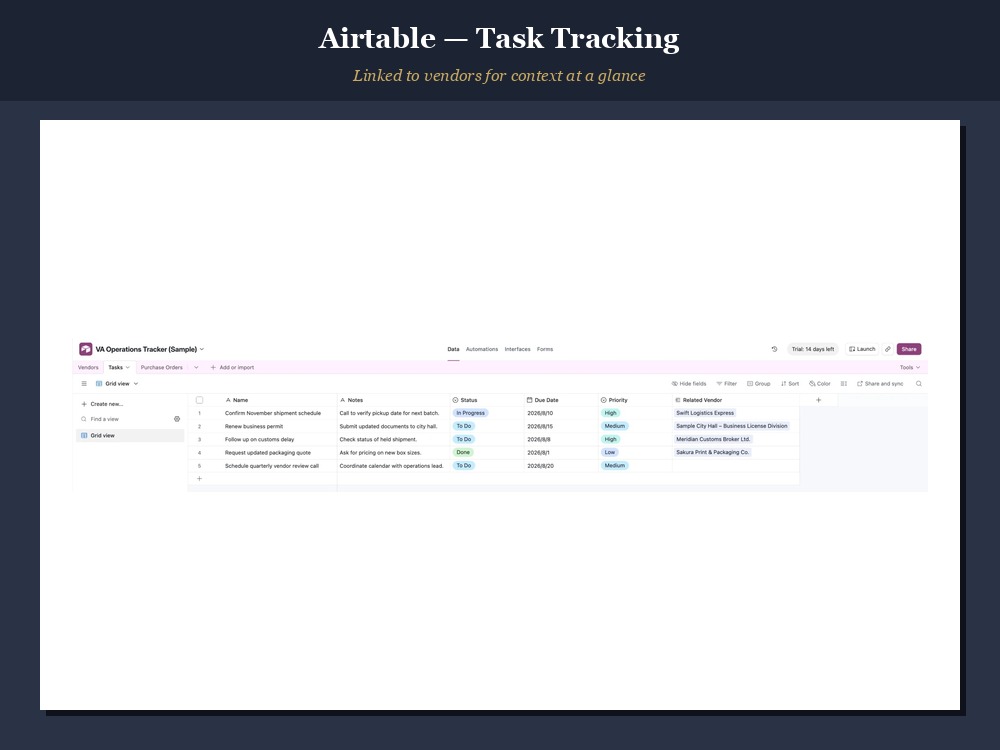1000x750 pixels.
Task: Expand the base name dropdown chevron
Action: [x=202, y=349]
